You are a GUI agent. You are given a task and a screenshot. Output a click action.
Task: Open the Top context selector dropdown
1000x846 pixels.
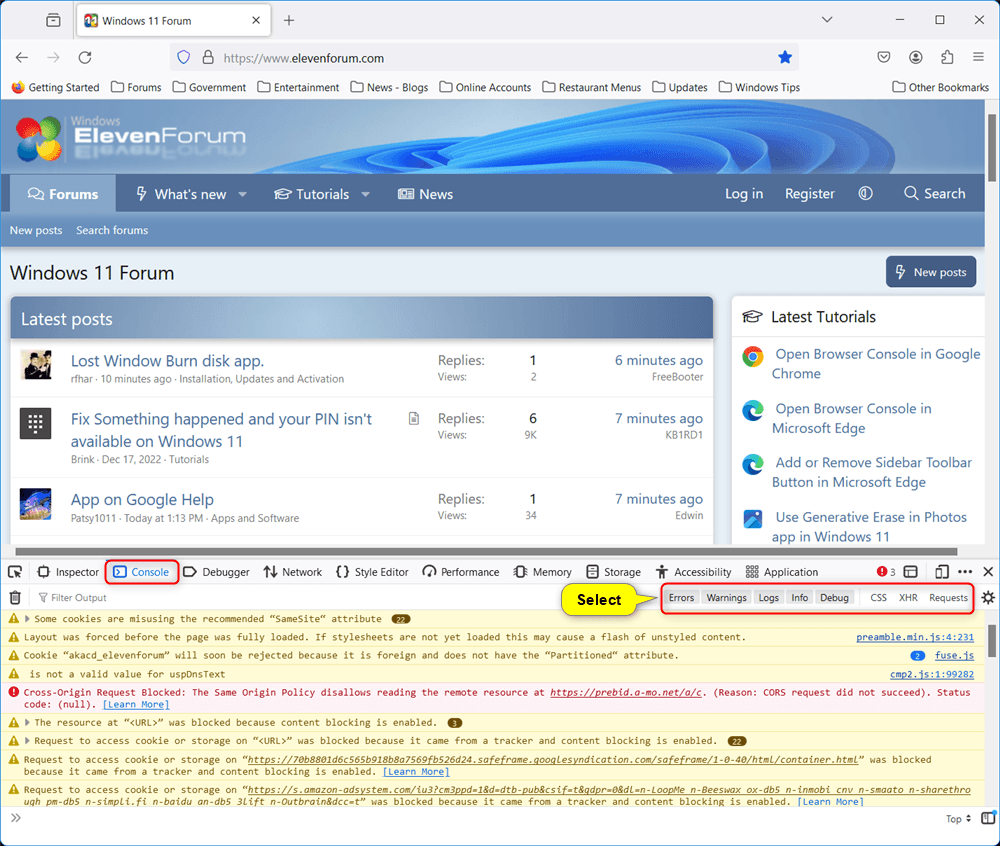958,819
